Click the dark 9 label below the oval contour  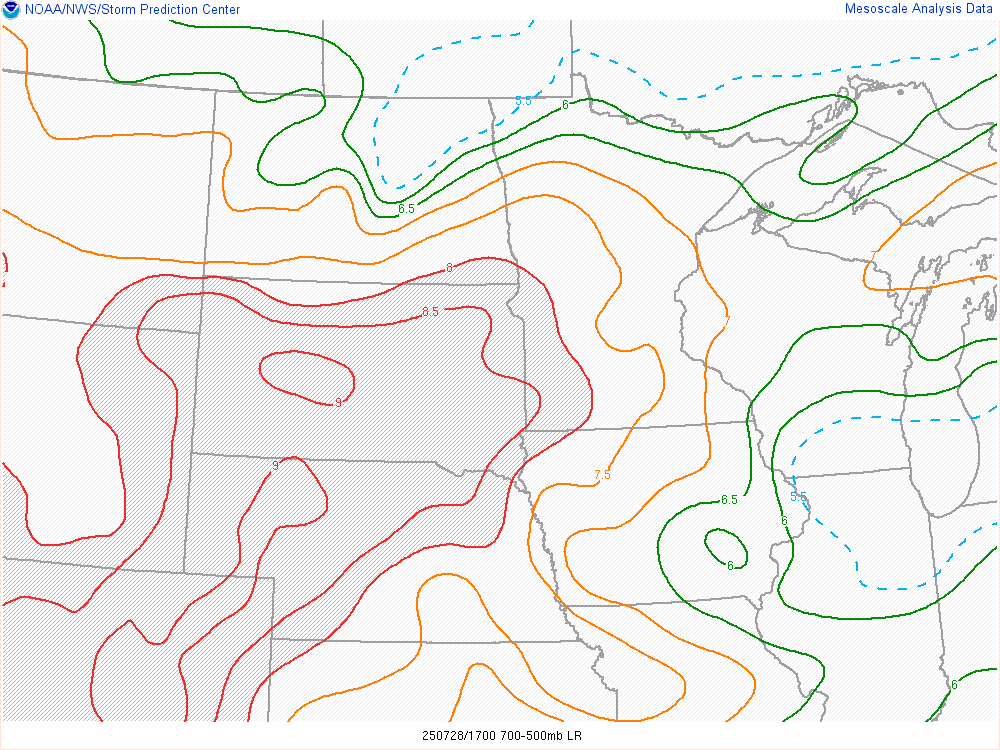tap(275, 466)
